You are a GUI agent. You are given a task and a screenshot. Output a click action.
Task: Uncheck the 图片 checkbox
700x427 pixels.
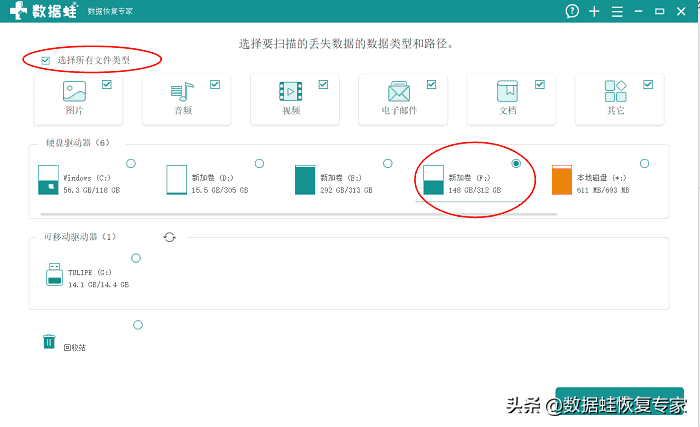[x=107, y=84]
